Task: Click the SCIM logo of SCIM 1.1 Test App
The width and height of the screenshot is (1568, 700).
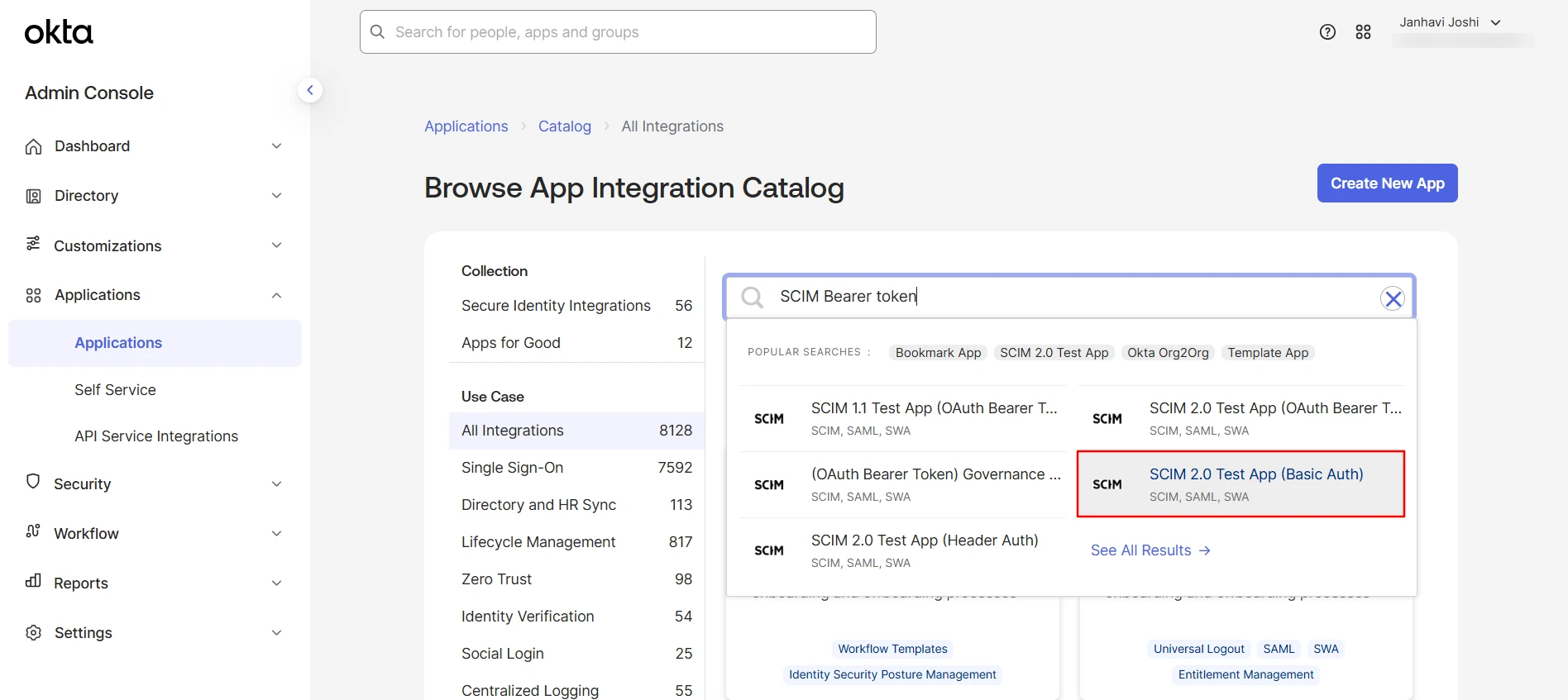Action: [x=769, y=419]
